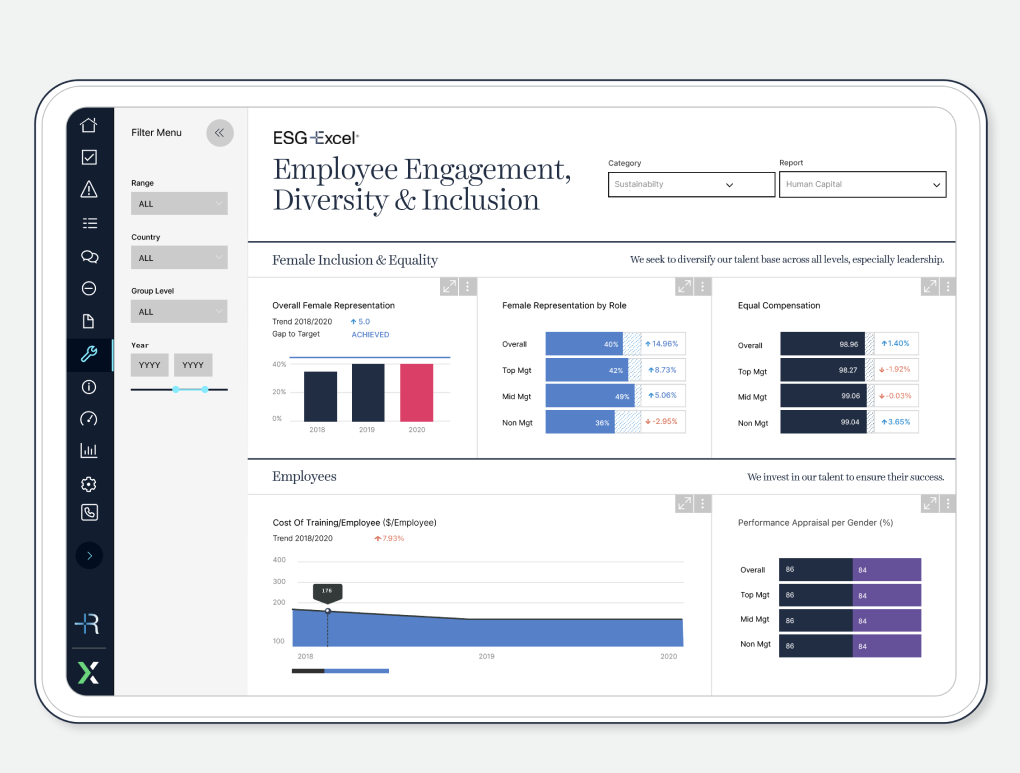Collapse the Filter Menu with the double-chevron button

pyautogui.click(x=220, y=133)
